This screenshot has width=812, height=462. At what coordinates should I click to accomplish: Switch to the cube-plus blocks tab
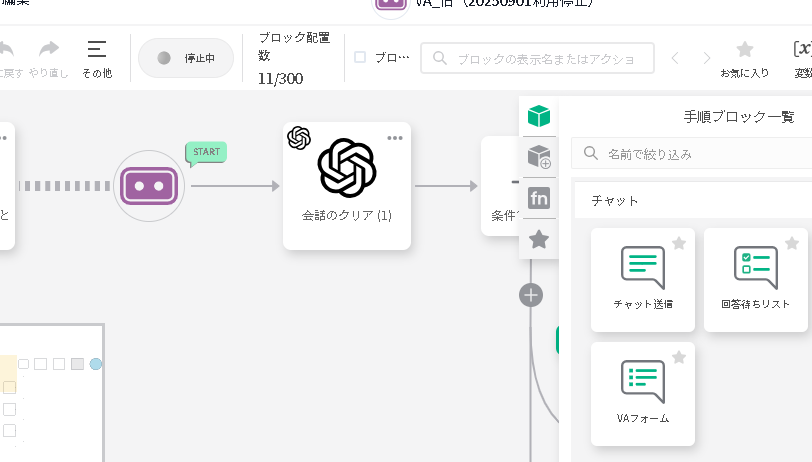pyautogui.click(x=539, y=156)
